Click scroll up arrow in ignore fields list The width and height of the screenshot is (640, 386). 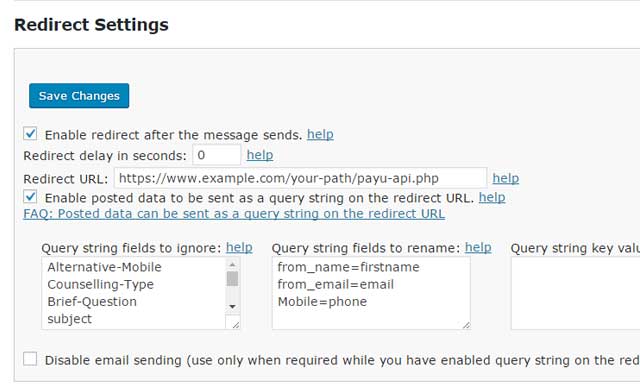233,264
